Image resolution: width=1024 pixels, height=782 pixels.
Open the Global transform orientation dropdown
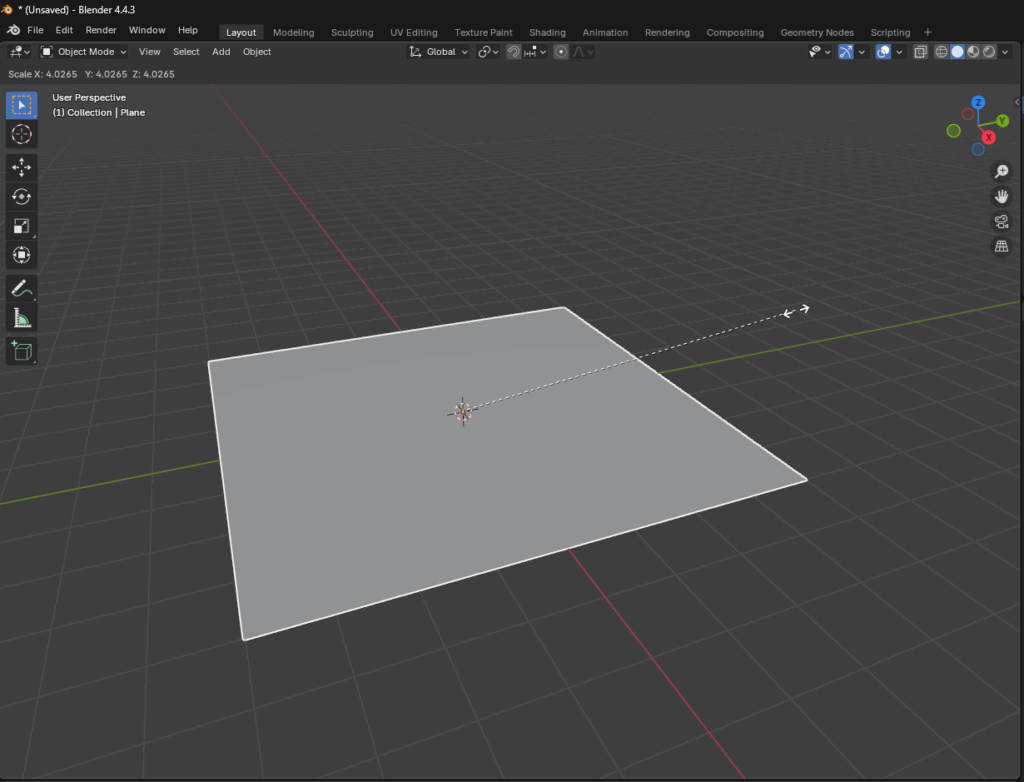(438, 52)
